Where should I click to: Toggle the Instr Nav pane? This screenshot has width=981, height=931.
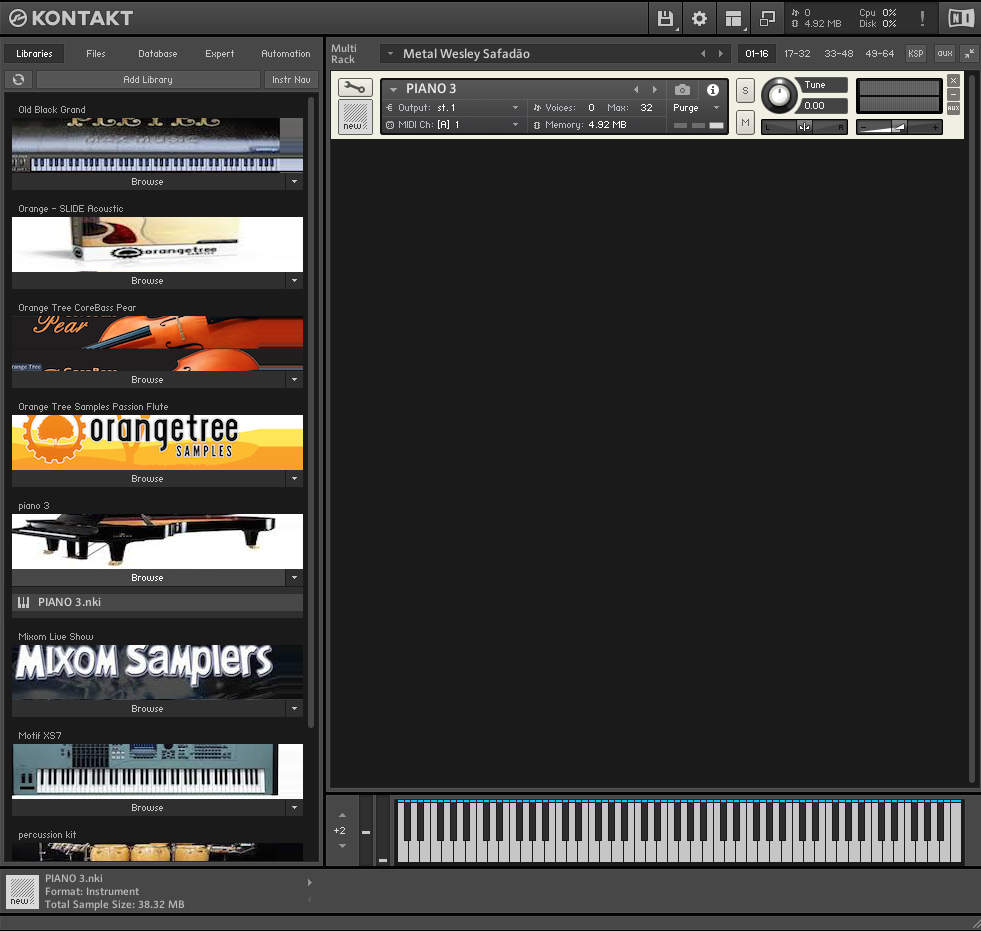[291, 79]
